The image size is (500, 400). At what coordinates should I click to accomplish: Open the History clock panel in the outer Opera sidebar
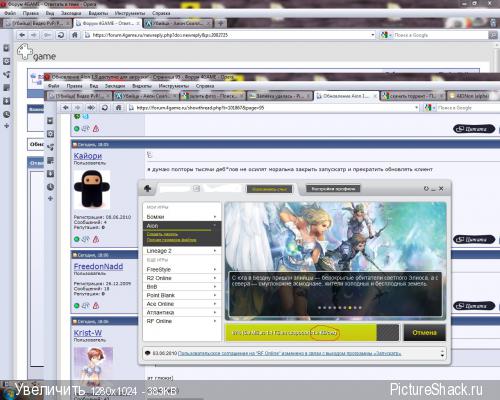(x=6, y=114)
